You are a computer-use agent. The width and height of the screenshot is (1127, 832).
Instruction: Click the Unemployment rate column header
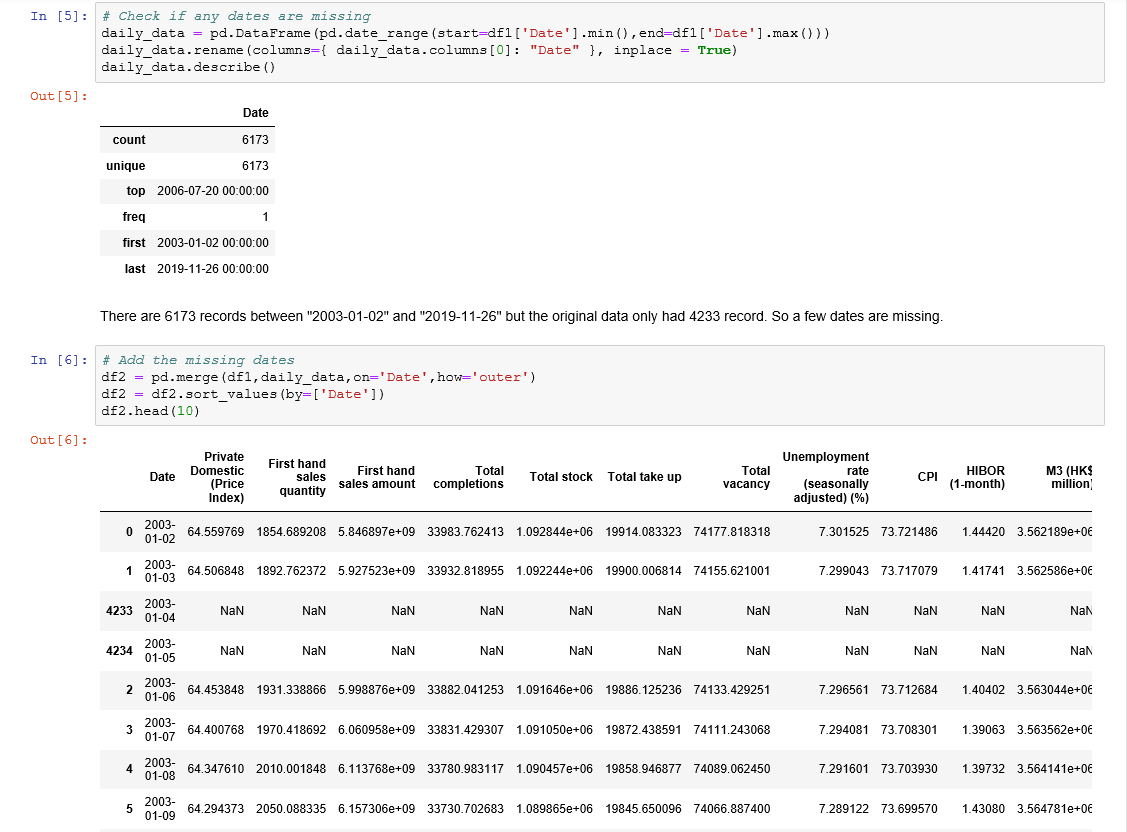(x=826, y=477)
